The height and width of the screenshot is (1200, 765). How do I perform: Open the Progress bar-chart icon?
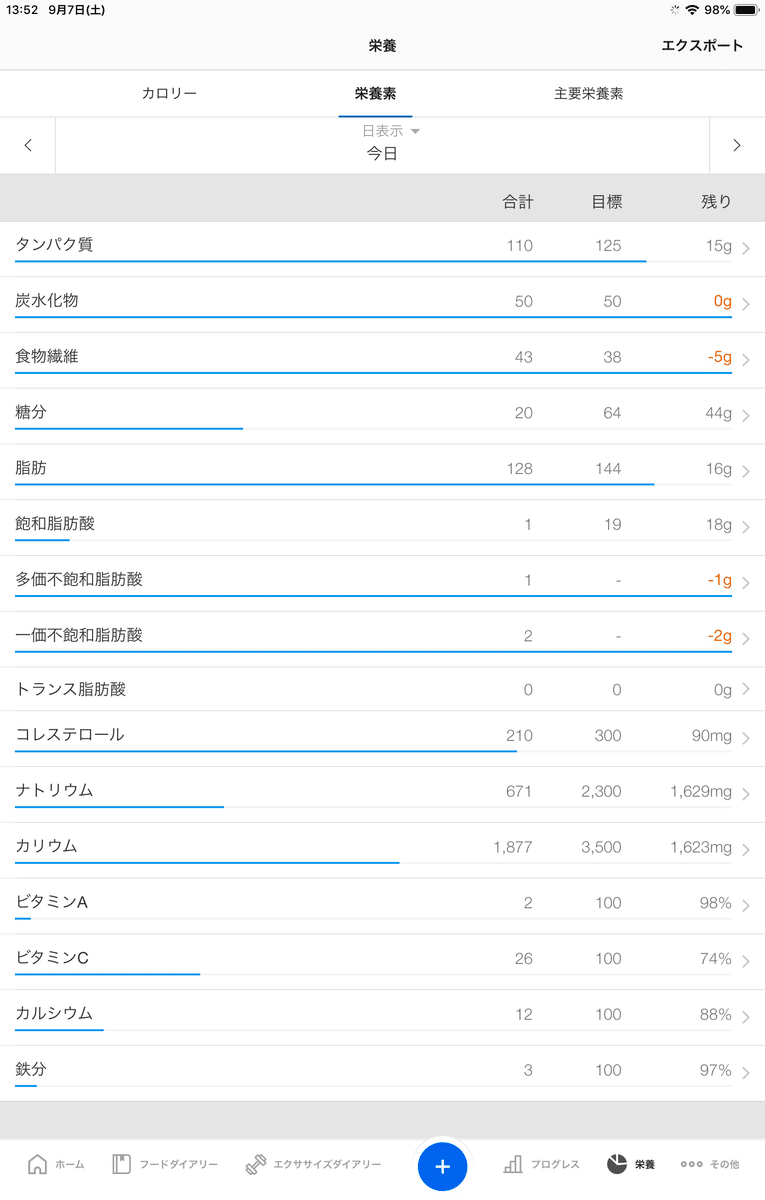513,1164
